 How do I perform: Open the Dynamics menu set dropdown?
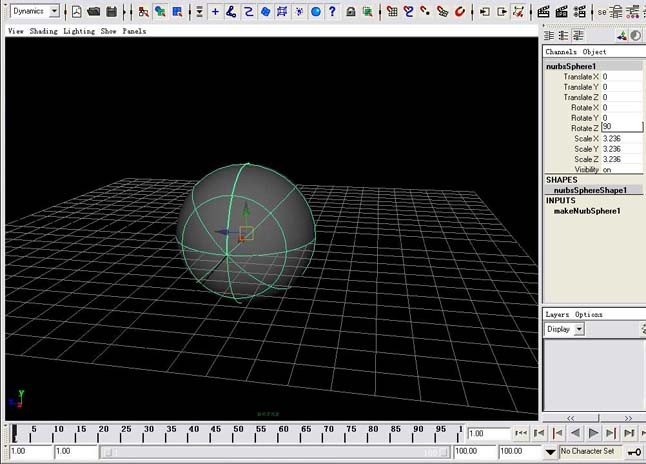coord(54,12)
